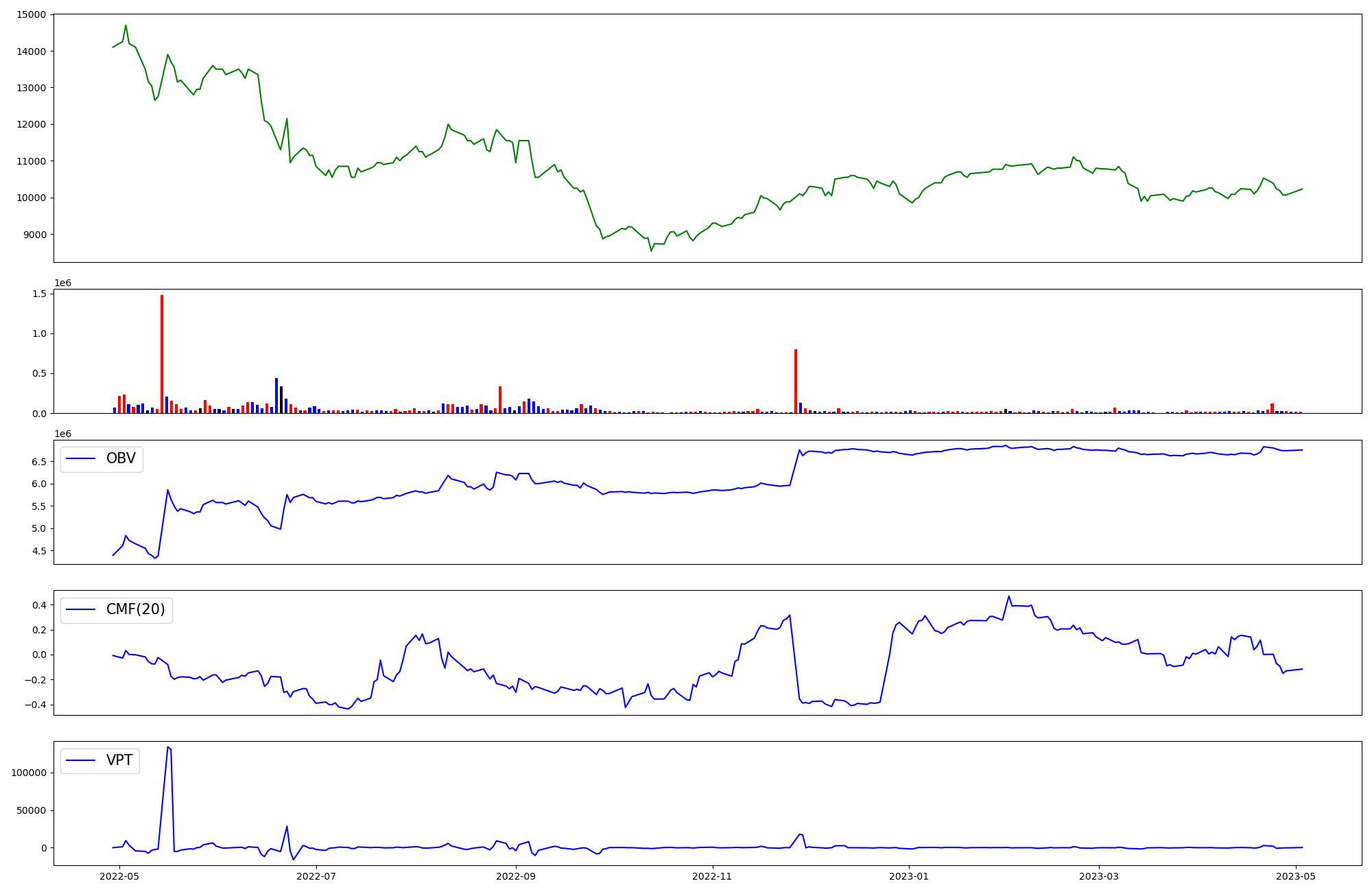The image size is (1372, 892).
Task: Select the 2022-05 x-axis date label
Action: [120, 876]
